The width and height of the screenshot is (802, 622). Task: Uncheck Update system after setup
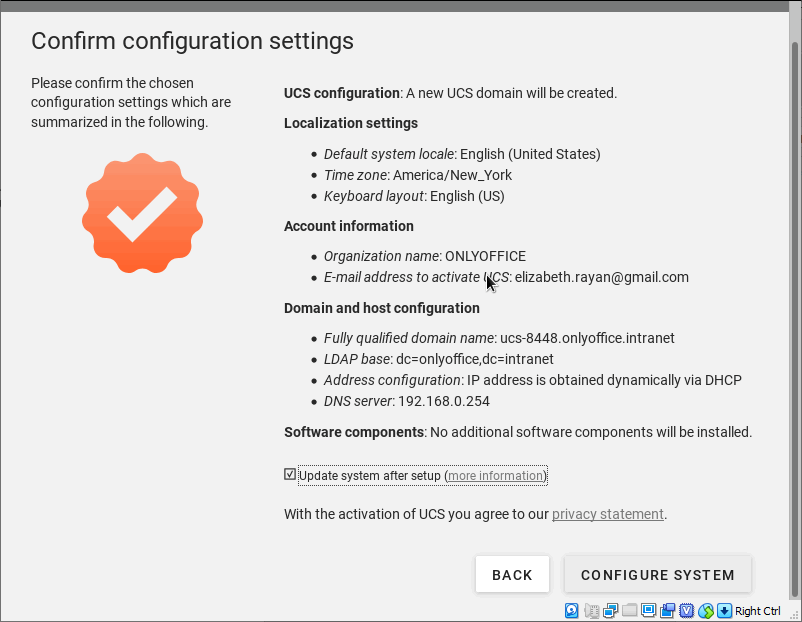coord(290,475)
